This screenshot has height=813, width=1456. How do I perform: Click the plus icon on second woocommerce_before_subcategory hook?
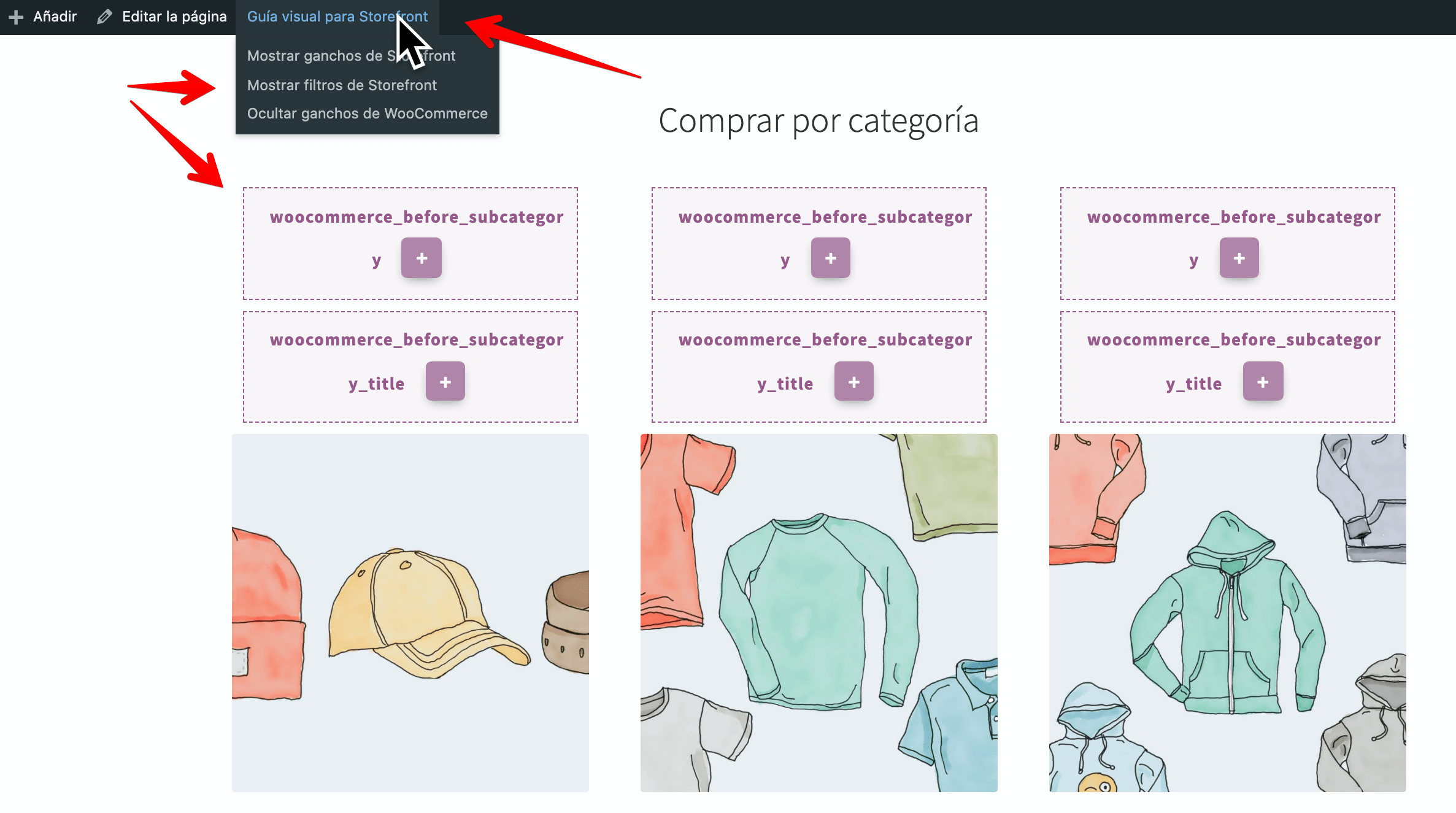click(830, 257)
